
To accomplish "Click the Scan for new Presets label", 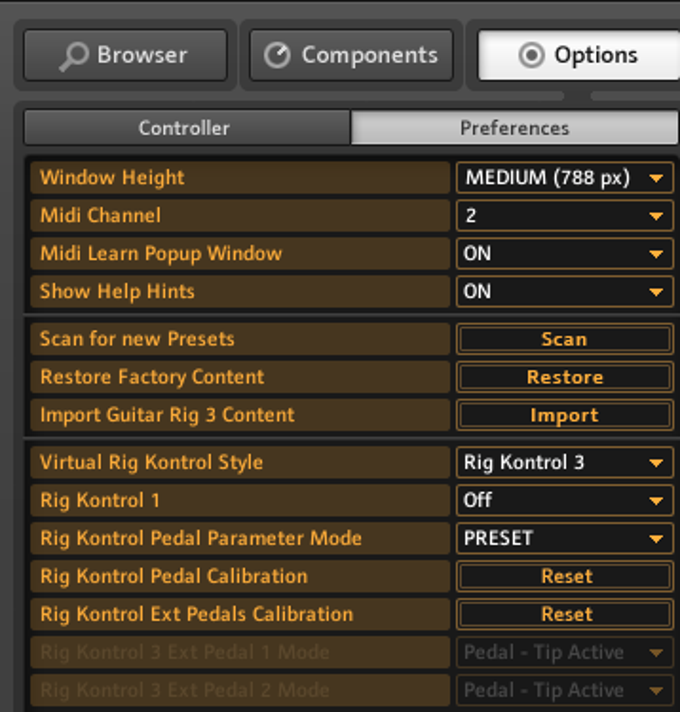I will [x=137, y=339].
